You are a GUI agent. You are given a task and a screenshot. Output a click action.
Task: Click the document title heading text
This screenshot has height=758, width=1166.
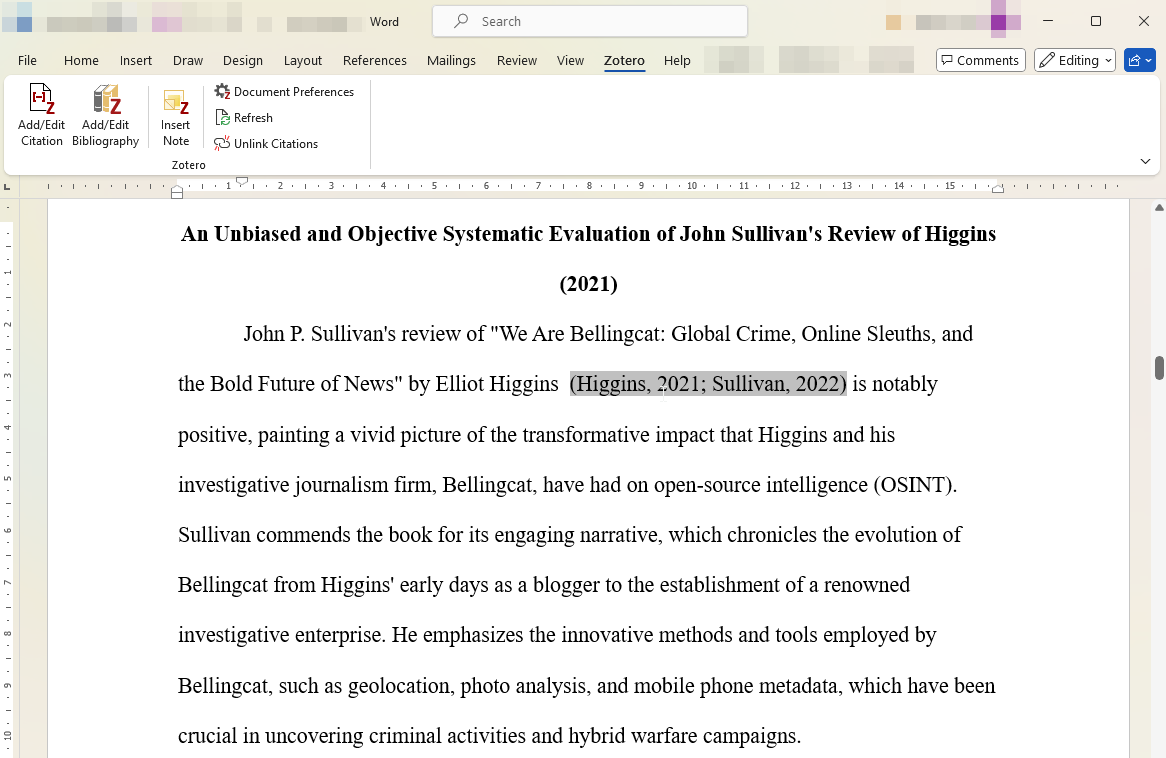588,234
